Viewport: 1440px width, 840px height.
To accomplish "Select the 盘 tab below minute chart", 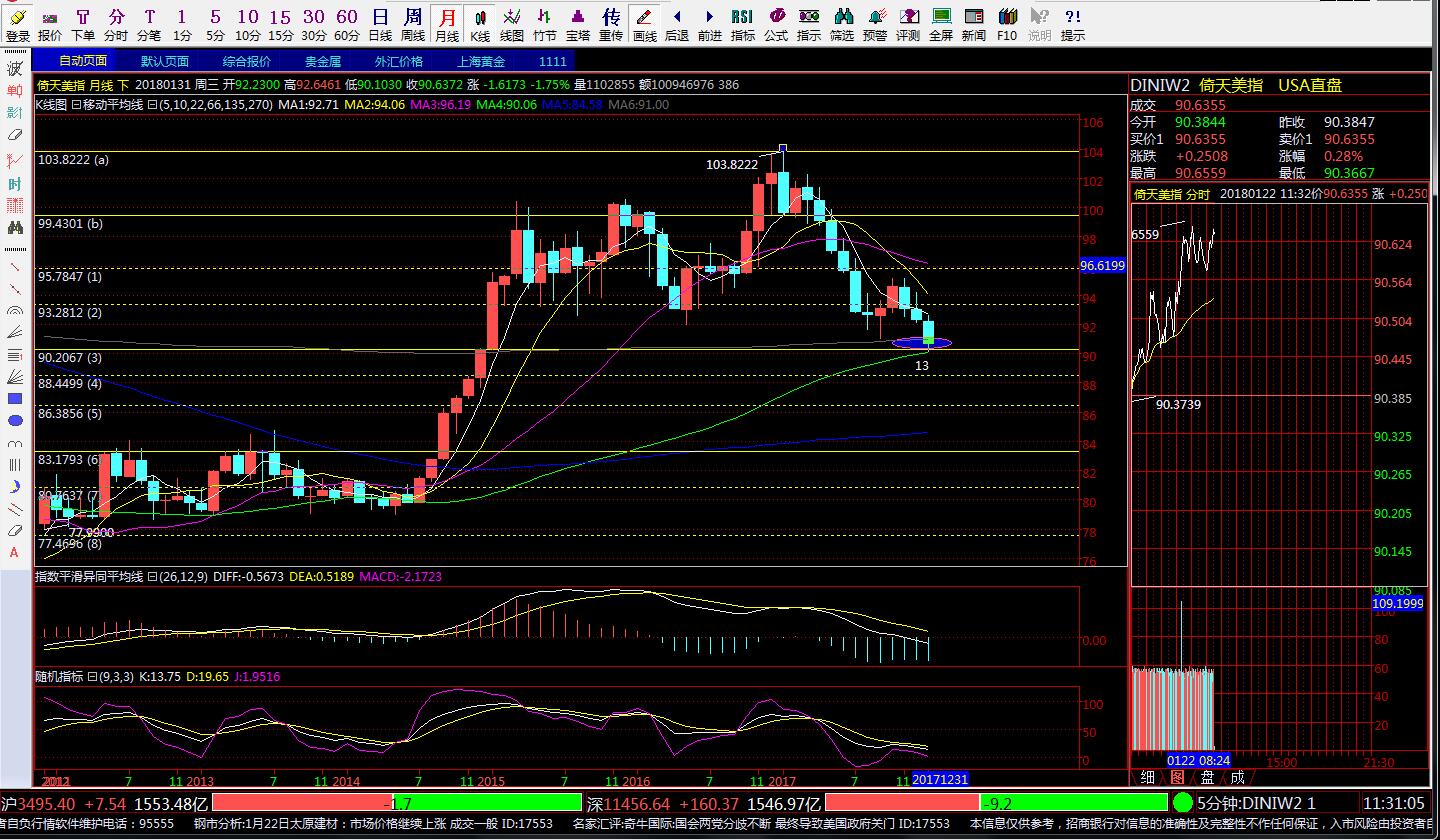I will pyautogui.click(x=1207, y=777).
